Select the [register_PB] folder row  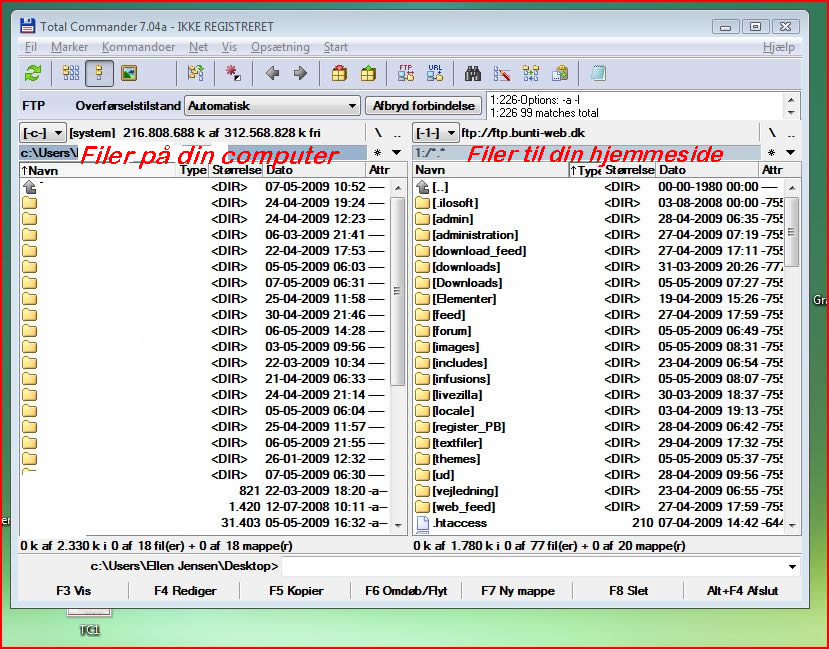tap(599, 427)
